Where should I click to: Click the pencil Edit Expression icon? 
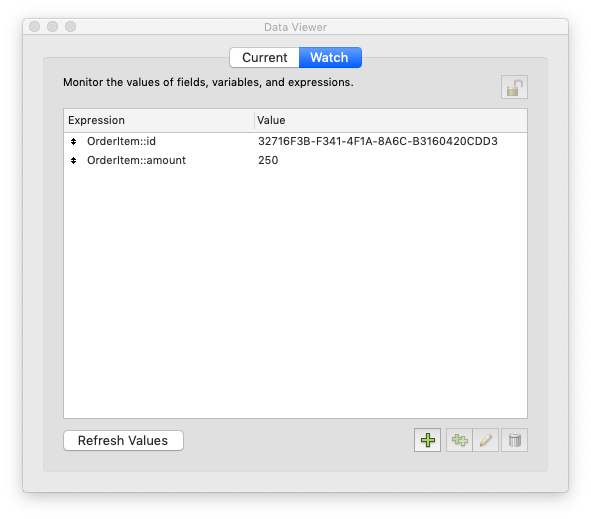coord(486,440)
